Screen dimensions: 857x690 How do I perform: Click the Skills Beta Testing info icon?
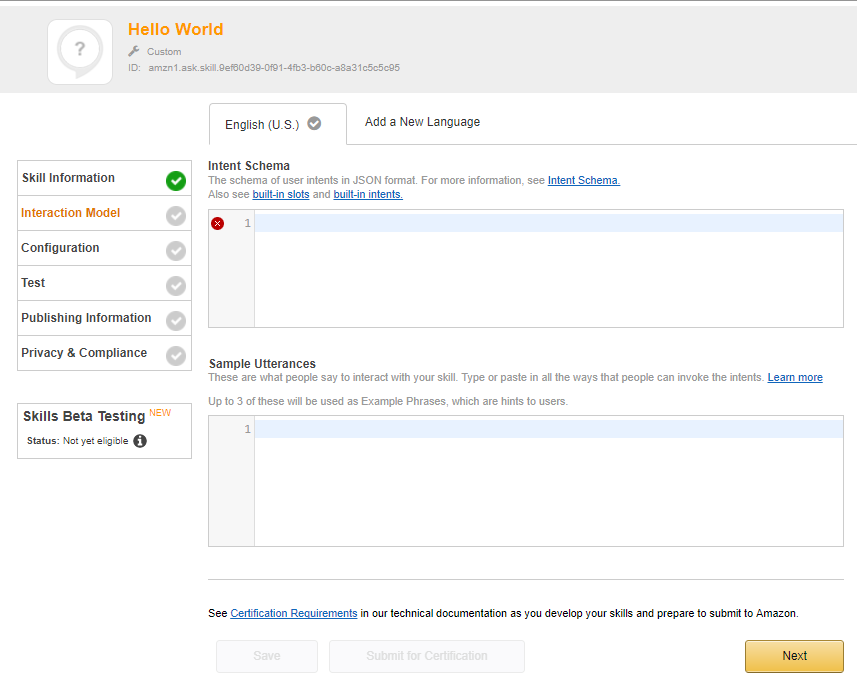pyautogui.click(x=140, y=441)
